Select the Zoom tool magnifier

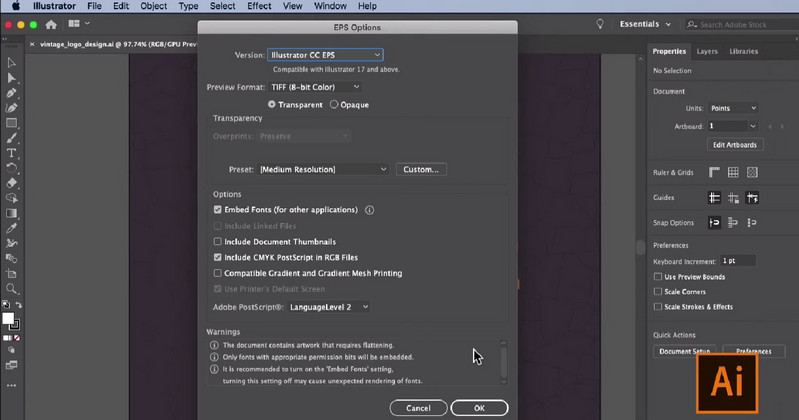(12, 289)
